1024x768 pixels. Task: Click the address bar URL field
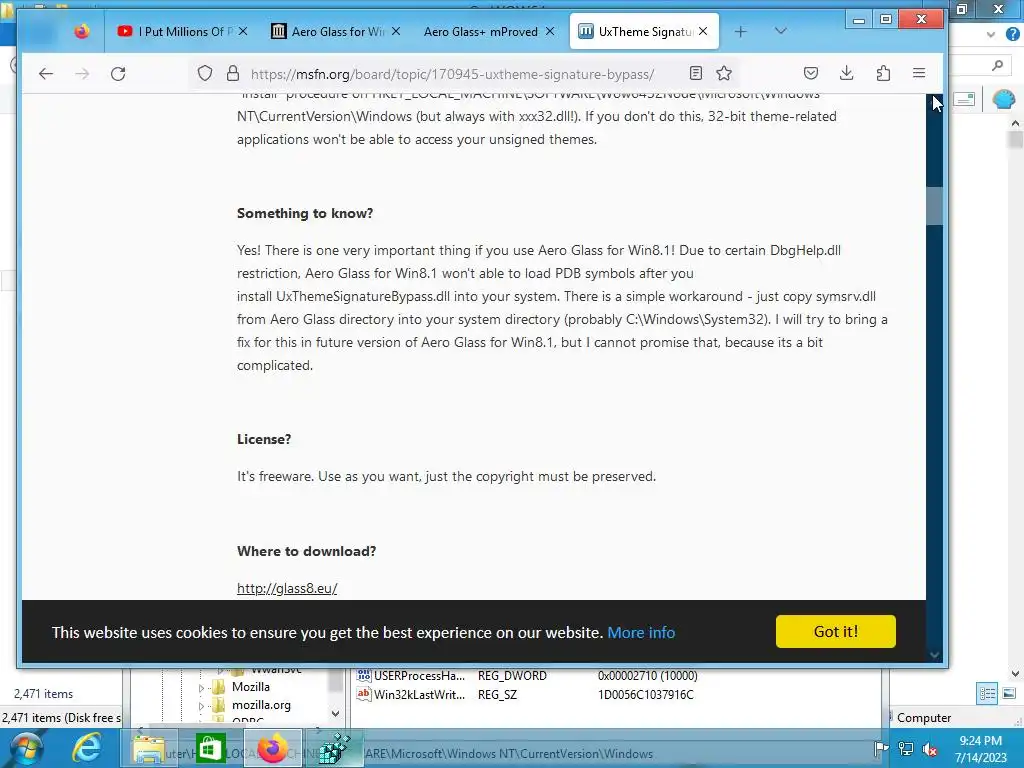tap(452, 74)
